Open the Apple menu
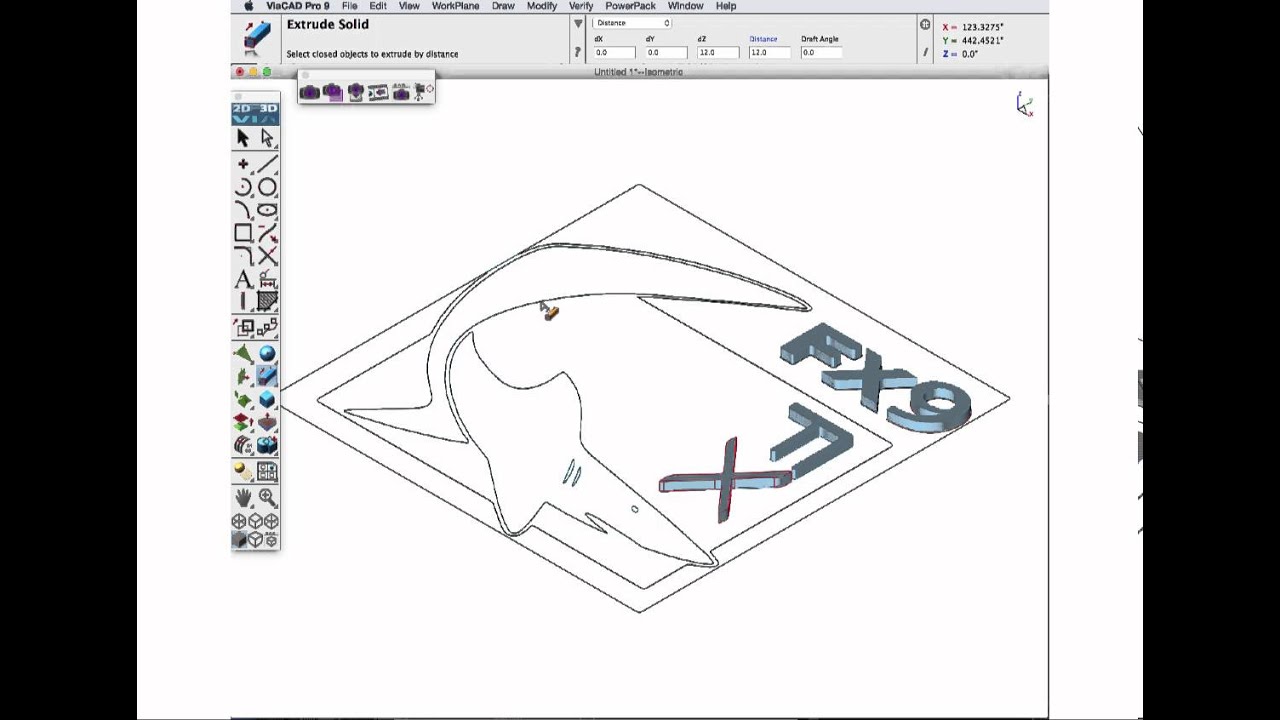Screen dimensions: 1280x720 [249, 6]
